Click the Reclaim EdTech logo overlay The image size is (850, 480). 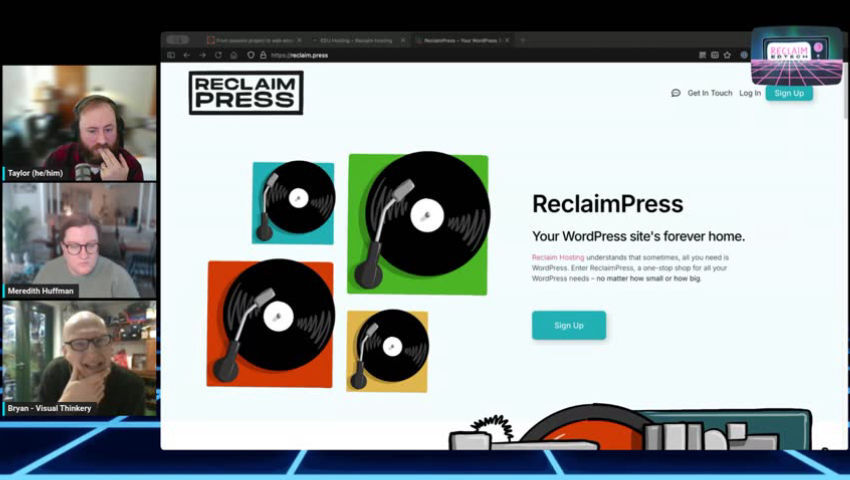pyautogui.click(x=796, y=56)
